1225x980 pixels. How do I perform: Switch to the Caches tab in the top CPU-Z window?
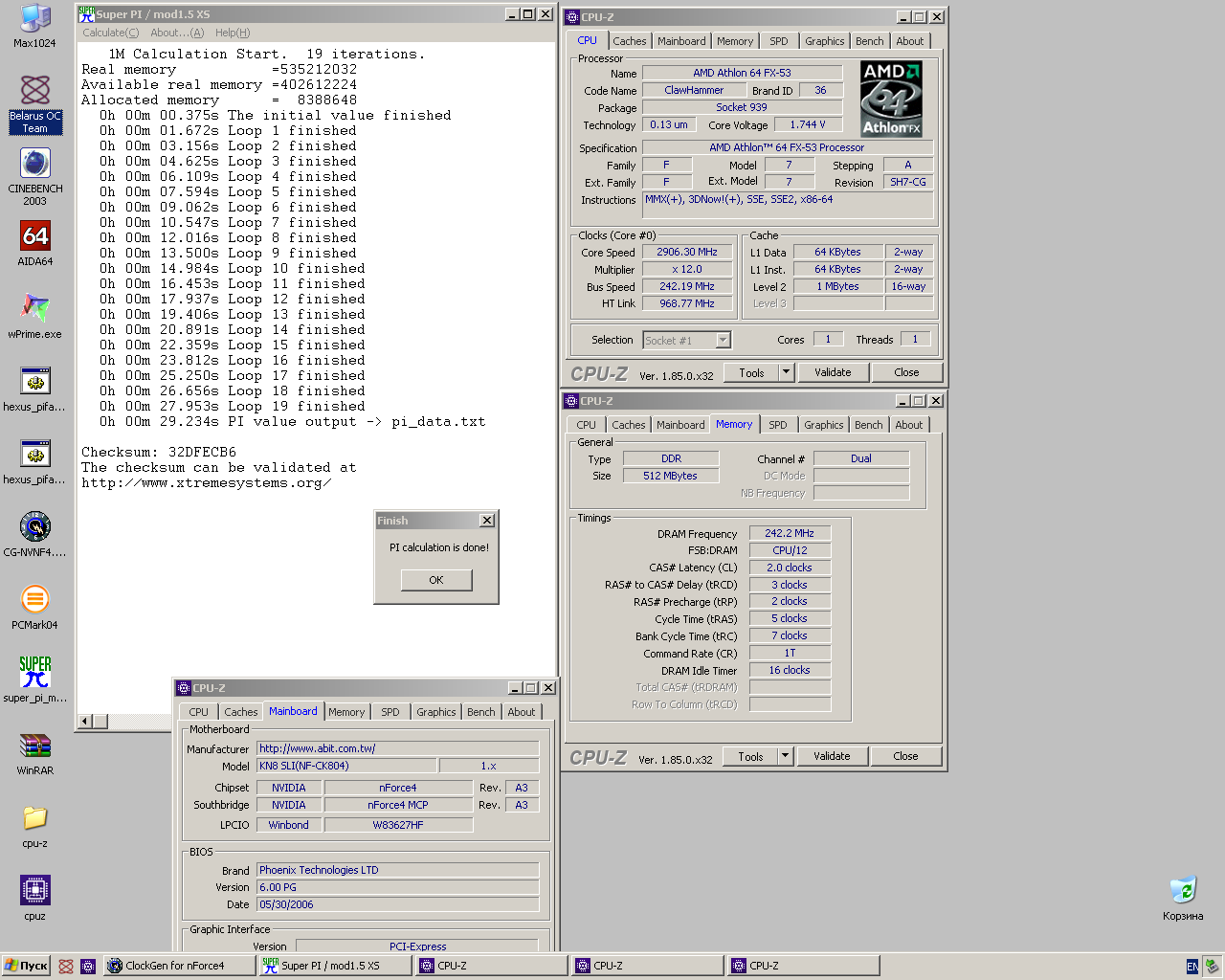(x=630, y=41)
